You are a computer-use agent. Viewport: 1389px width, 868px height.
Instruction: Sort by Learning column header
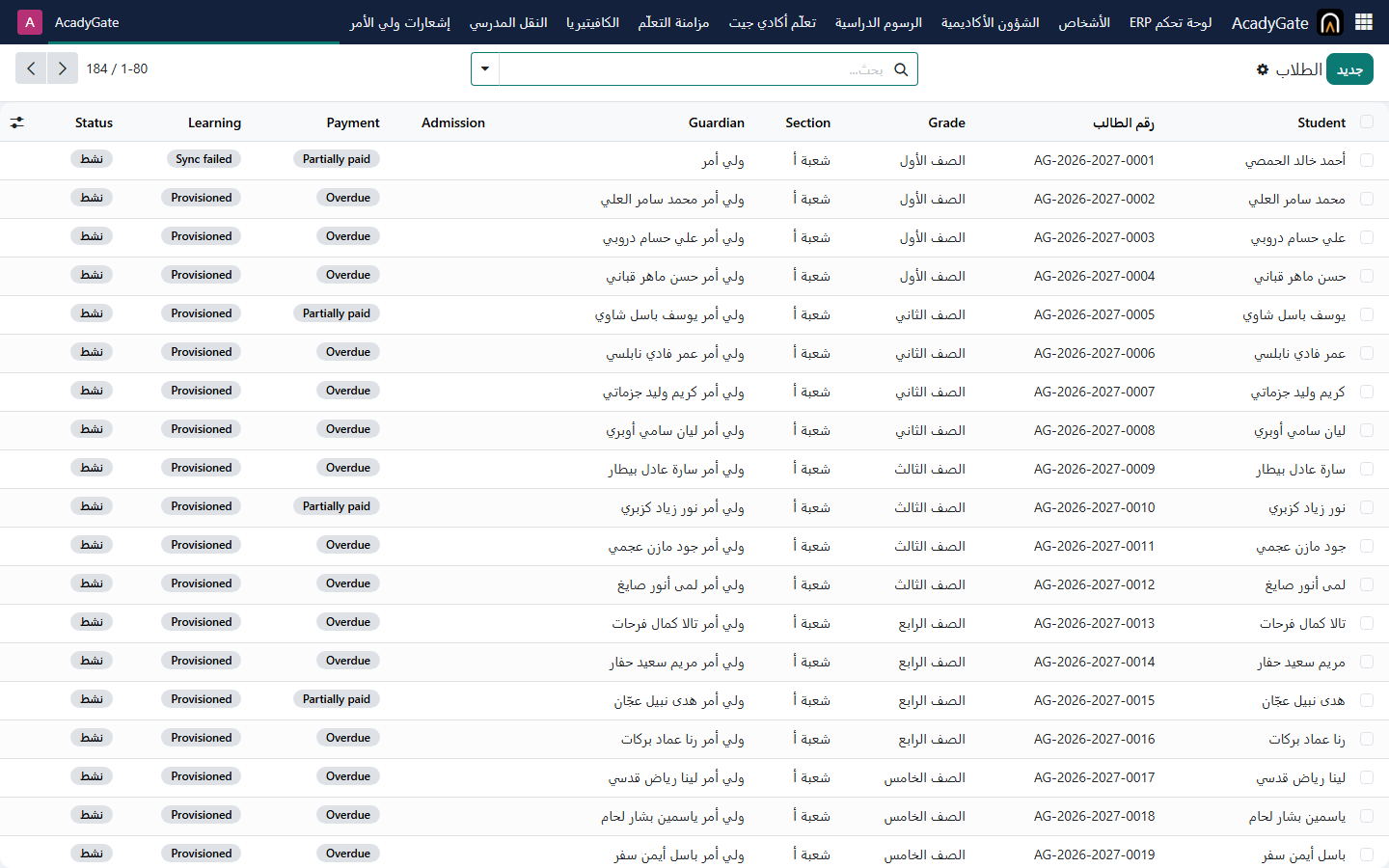coord(214,122)
